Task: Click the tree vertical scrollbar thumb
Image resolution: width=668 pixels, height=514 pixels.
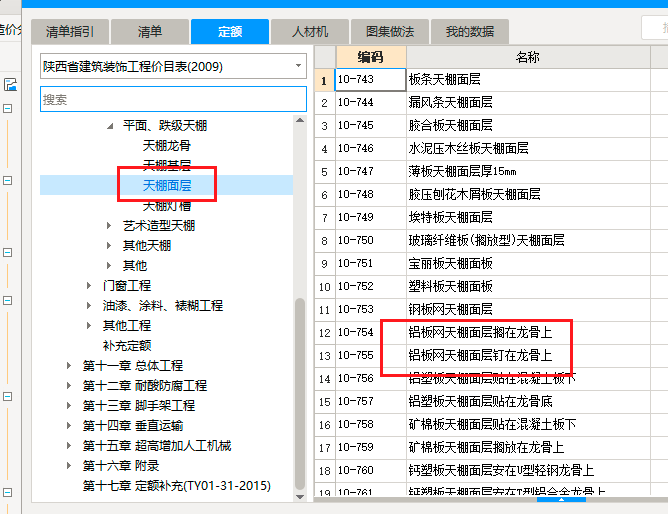Action: pyautogui.click(x=300, y=393)
